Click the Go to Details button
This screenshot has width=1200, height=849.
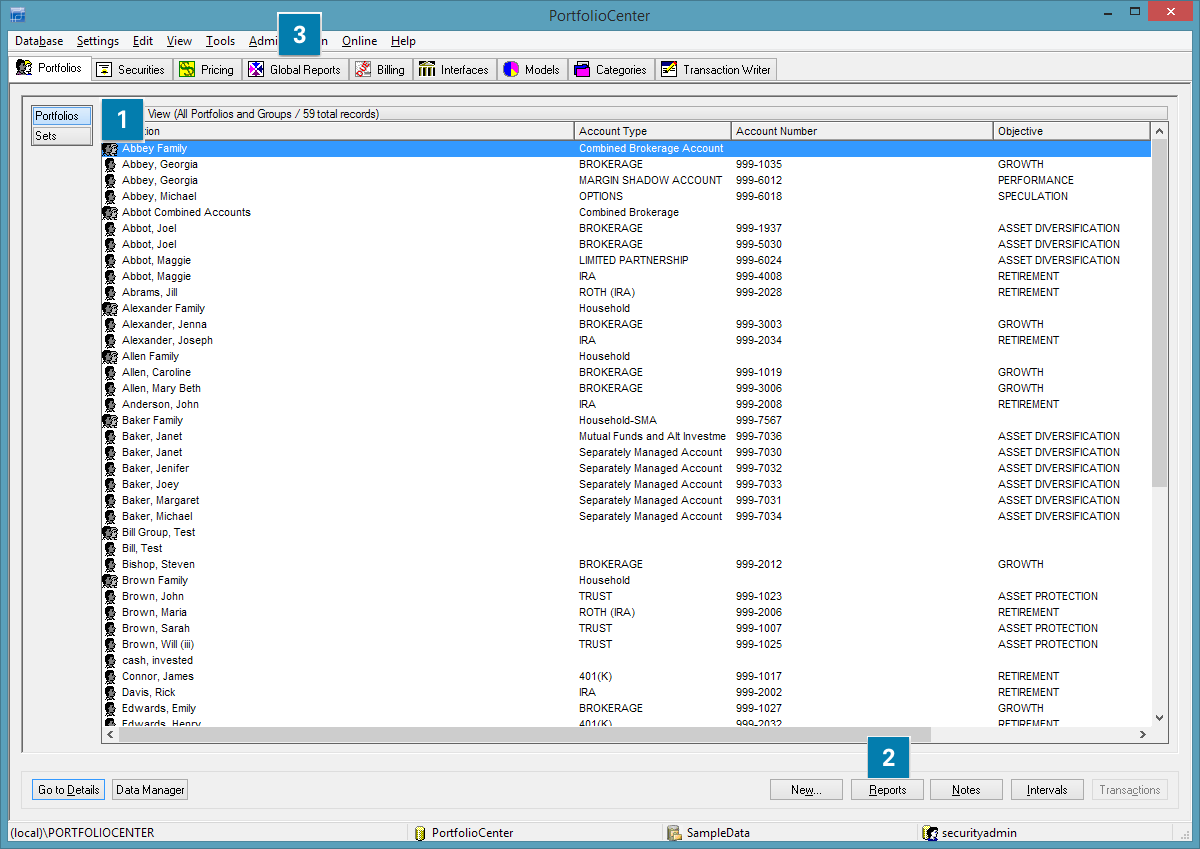click(x=68, y=790)
